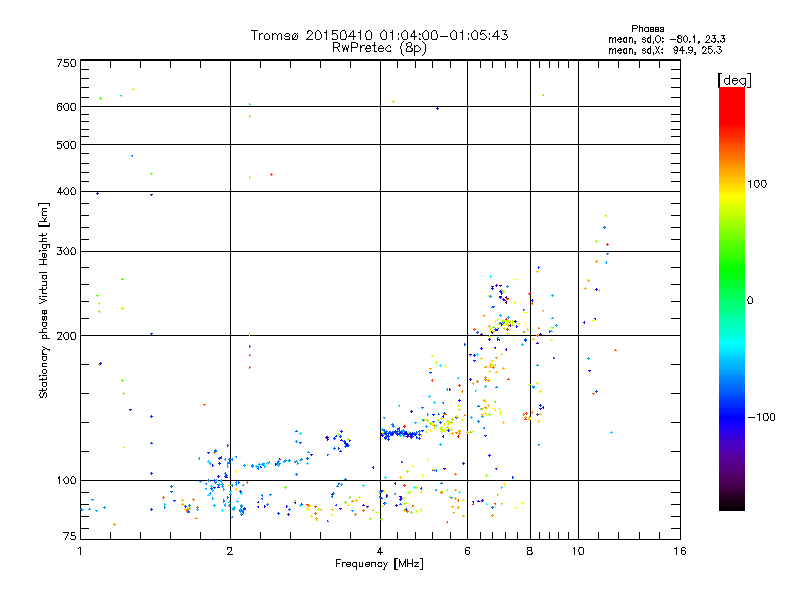Click the 'mean, sd,X: 94.9, 25.3' line
Screen dimensions: 800x600
tap(665, 50)
